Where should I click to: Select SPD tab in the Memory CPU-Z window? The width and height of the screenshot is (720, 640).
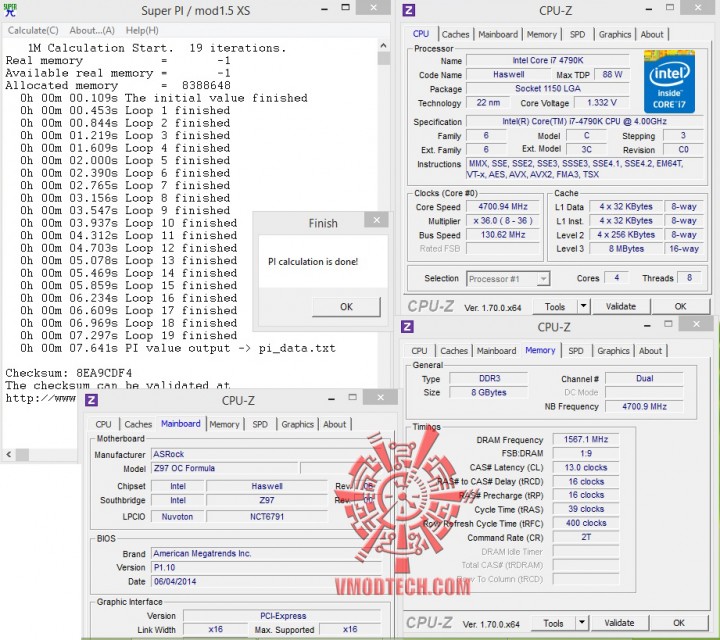576,351
